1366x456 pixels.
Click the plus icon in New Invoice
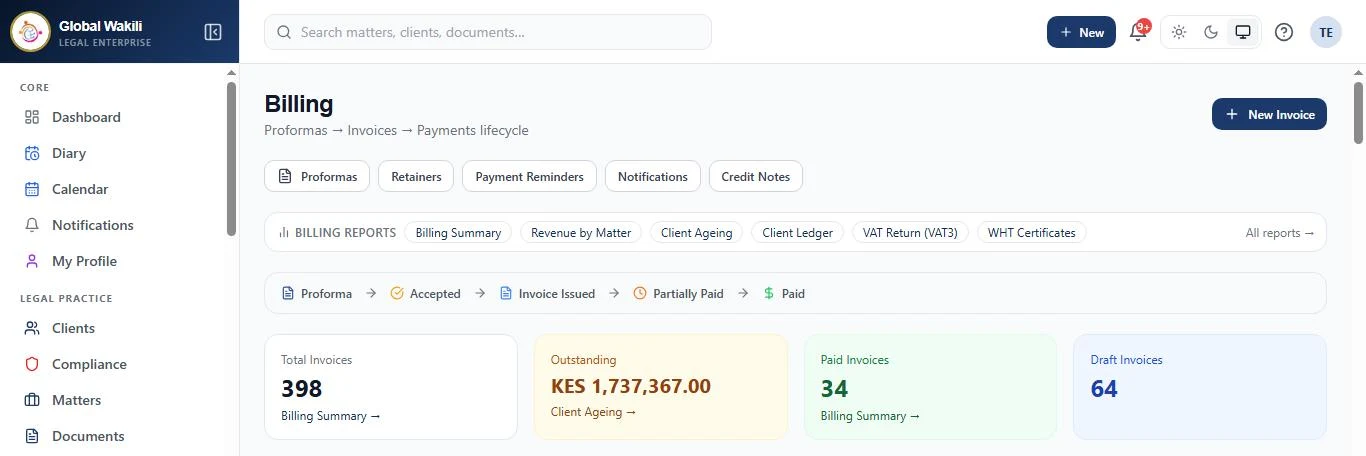click(x=1232, y=115)
